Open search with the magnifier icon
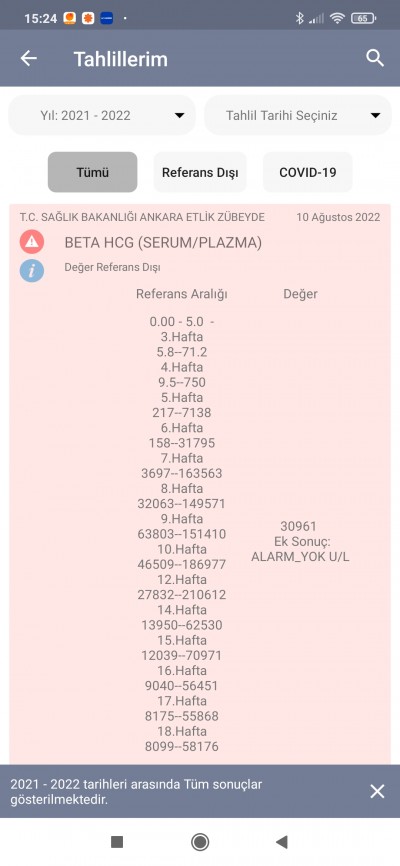The height and width of the screenshot is (866, 400). [375, 58]
